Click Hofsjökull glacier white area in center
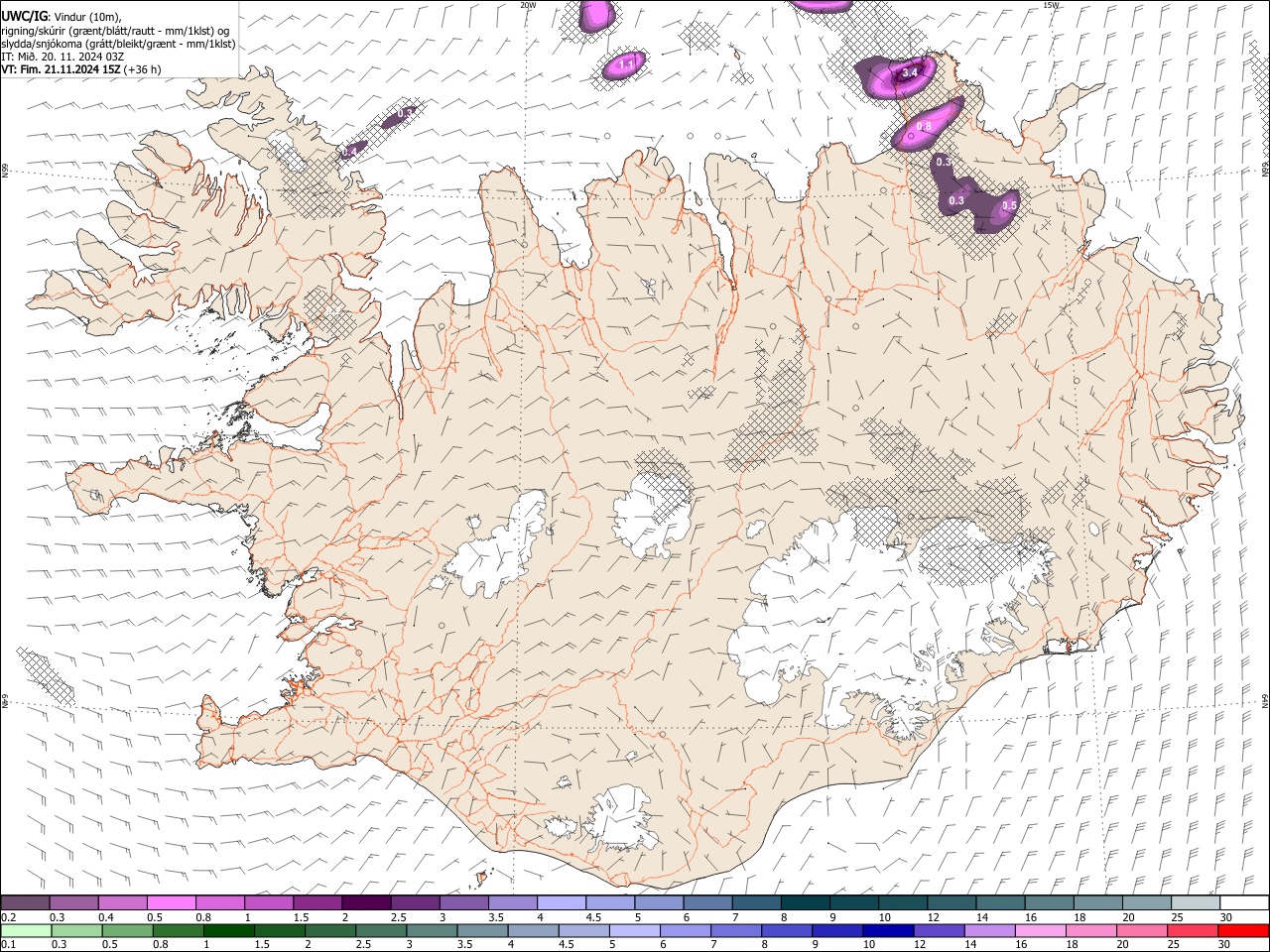 (x=653, y=514)
